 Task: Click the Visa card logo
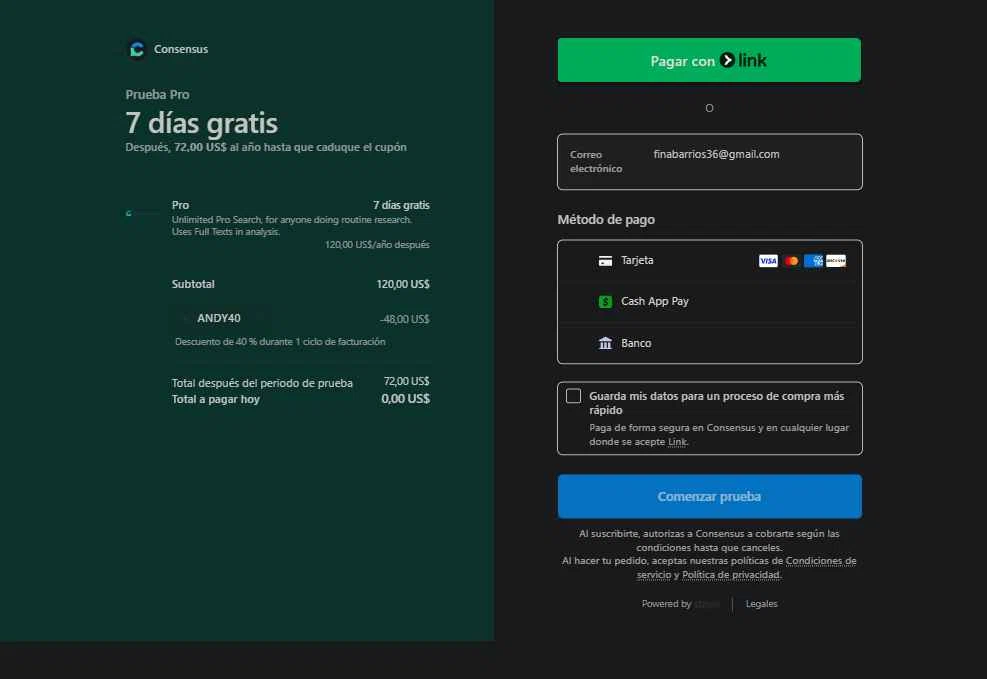click(x=768, y=261)
